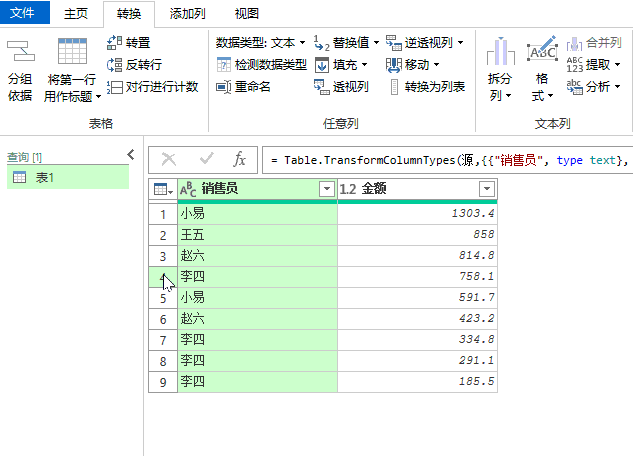This screenshot has width=633, height=456.
Task: Click the amount cell 858
Action: click(417, 235)
